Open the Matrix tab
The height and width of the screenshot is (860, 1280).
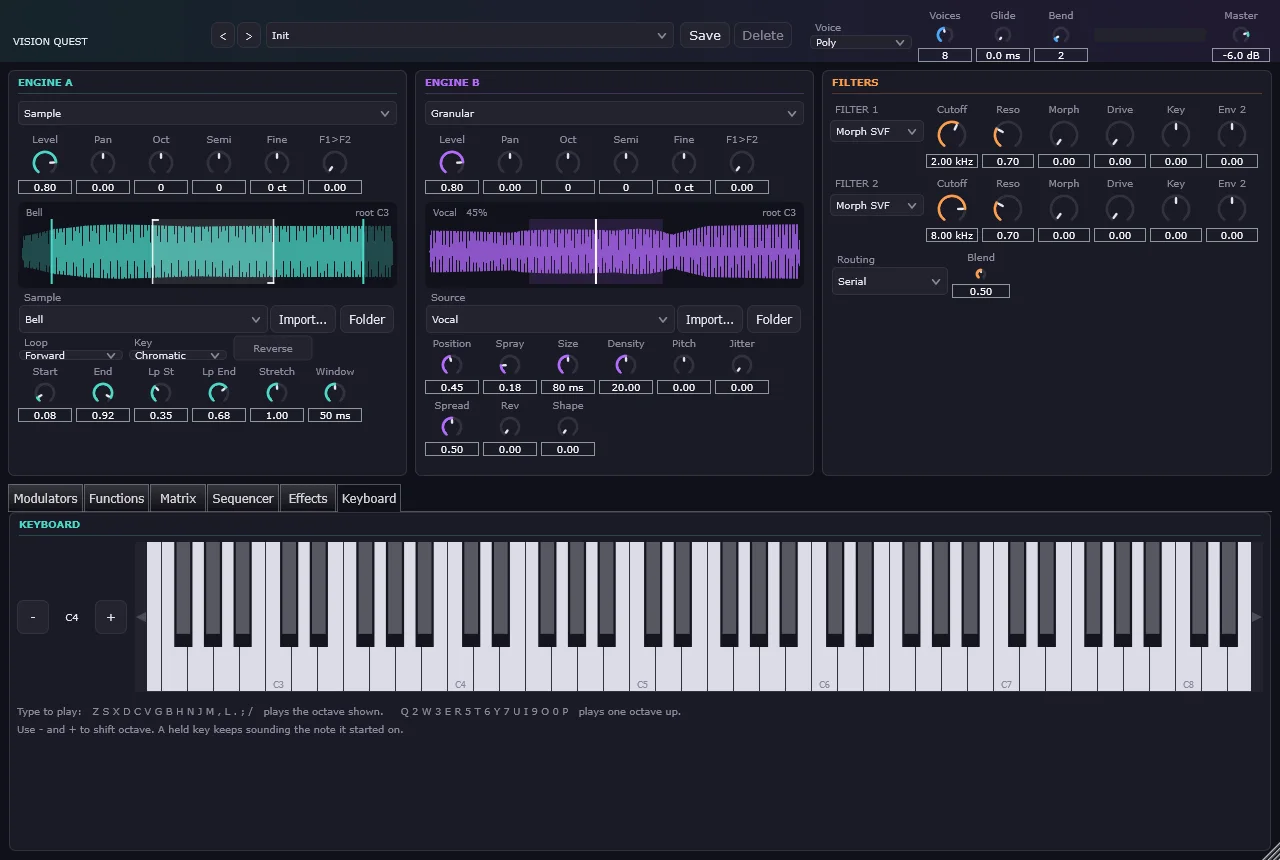[178, 498]
